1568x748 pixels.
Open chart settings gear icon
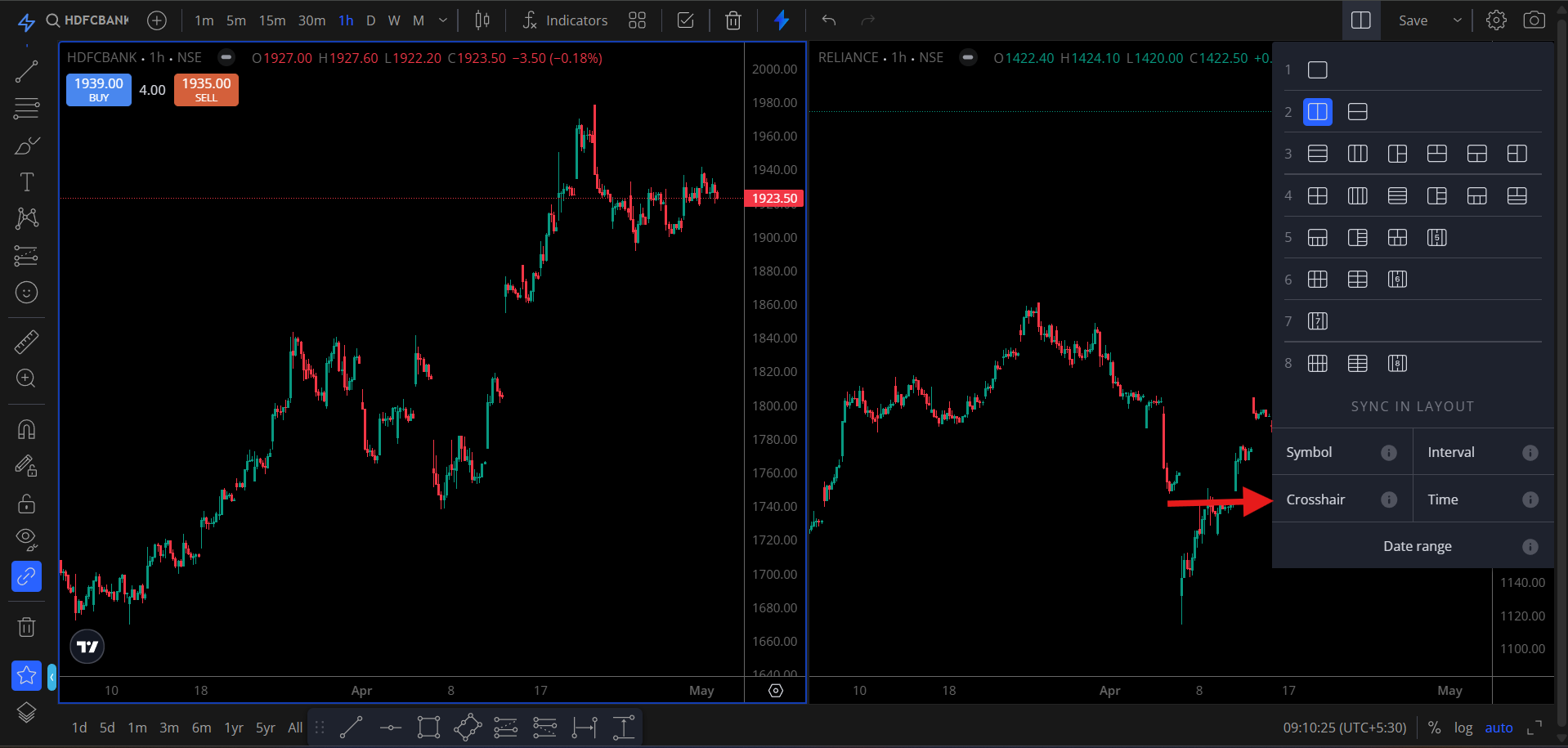1496,20
